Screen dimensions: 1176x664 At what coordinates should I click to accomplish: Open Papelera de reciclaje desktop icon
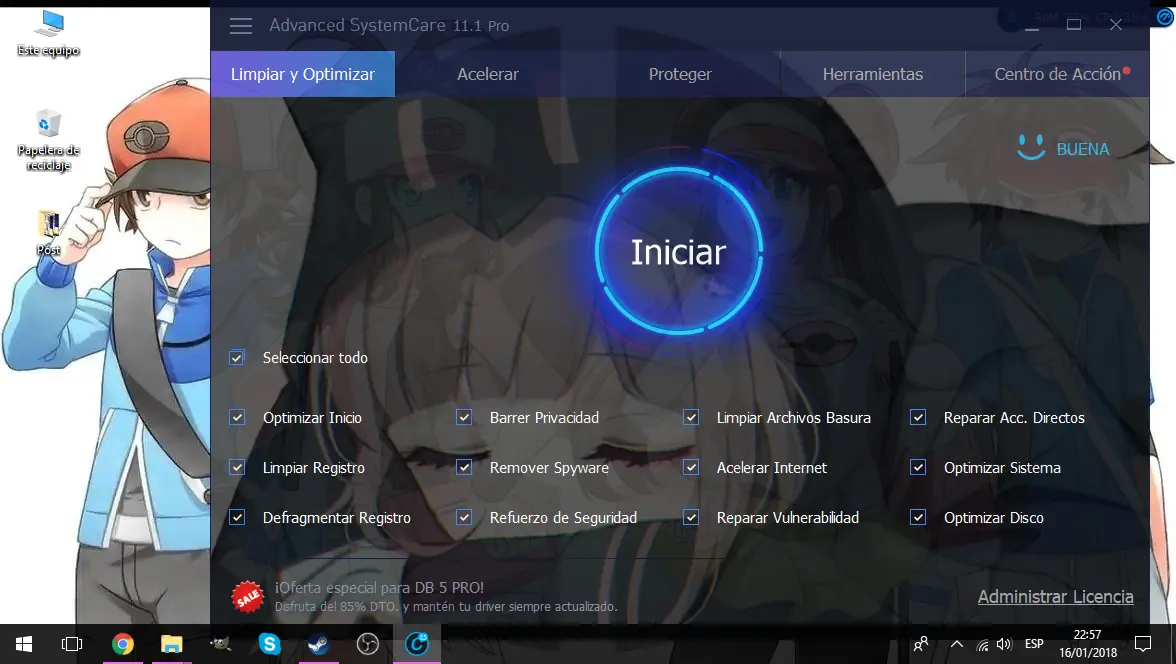[49, 140]
